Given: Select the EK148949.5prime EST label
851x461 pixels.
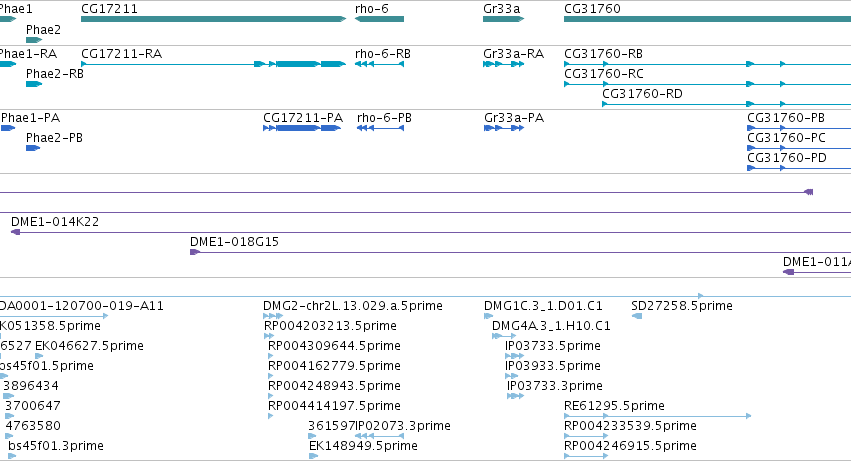Looking at the screenshot, I should [363, 446].
